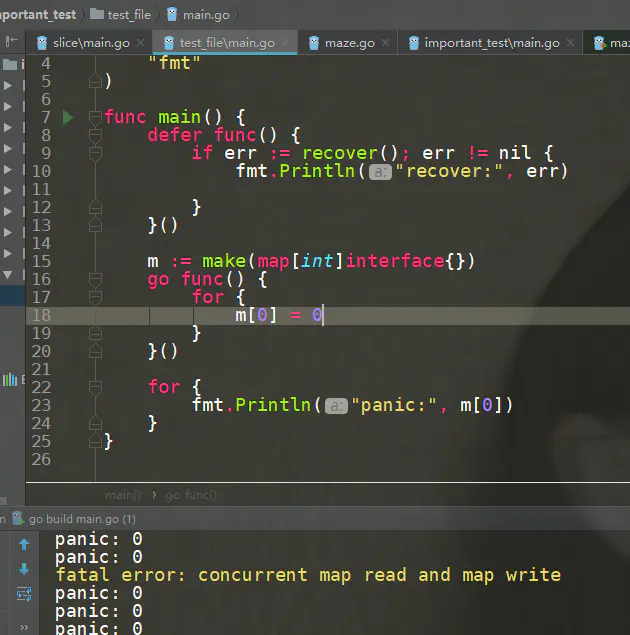Click gopher icon on maze.go tab
This screenshot has height=635, width=630.
point(314,43)
